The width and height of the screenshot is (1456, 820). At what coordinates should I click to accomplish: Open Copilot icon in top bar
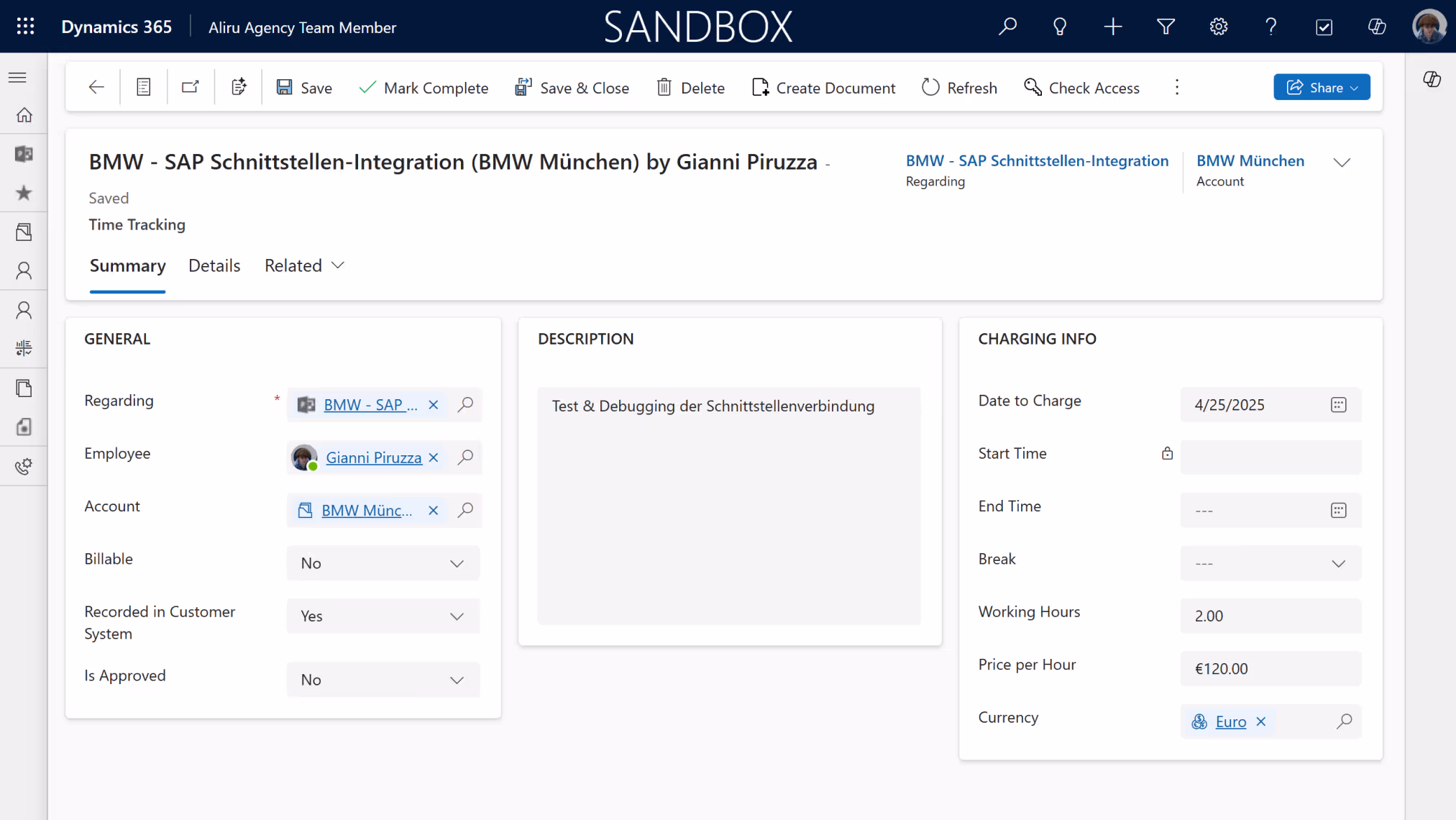click(1377, 27)
